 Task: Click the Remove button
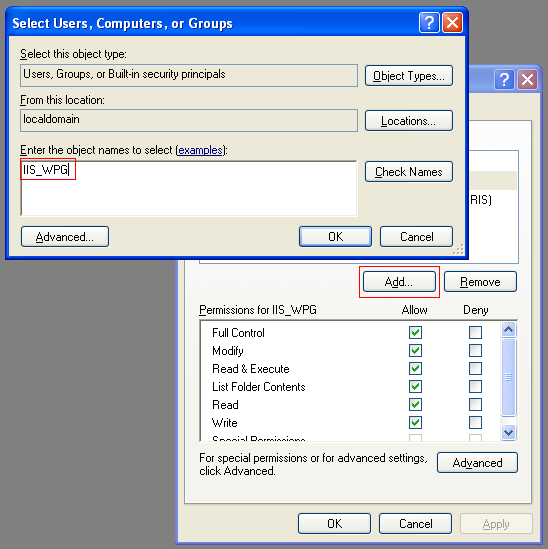coord(480,282)
